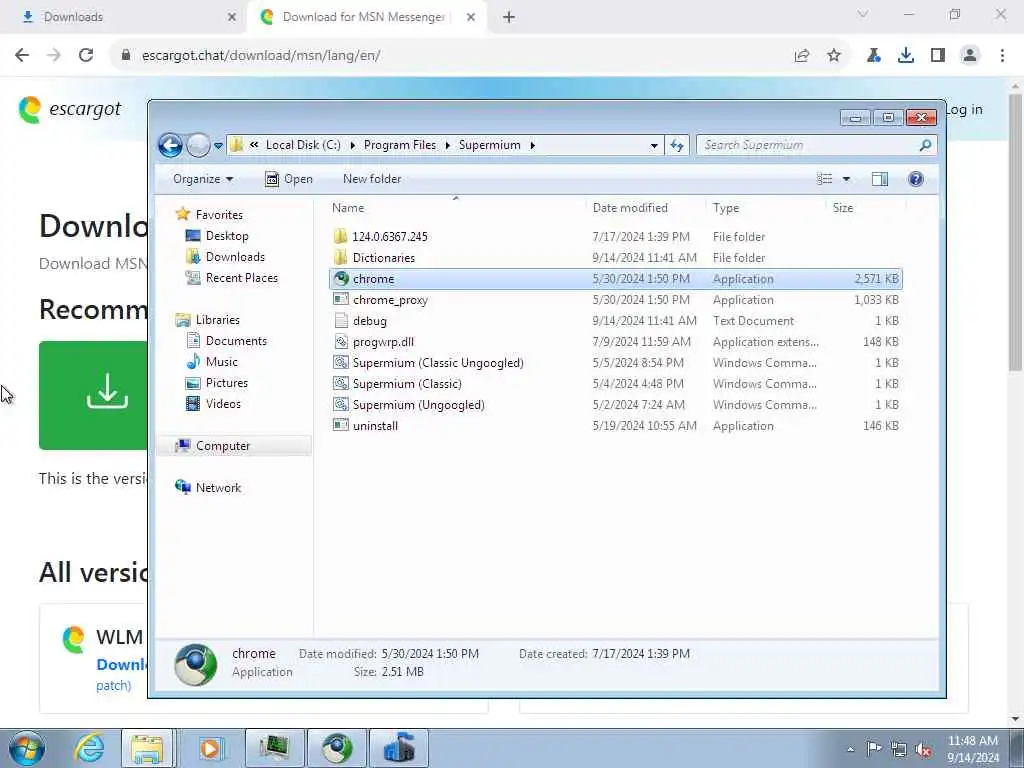Image resolution: width=1024 pixels, height=768 pixels.
Task: Click the browser back arrow
Action: coord(22,56)
